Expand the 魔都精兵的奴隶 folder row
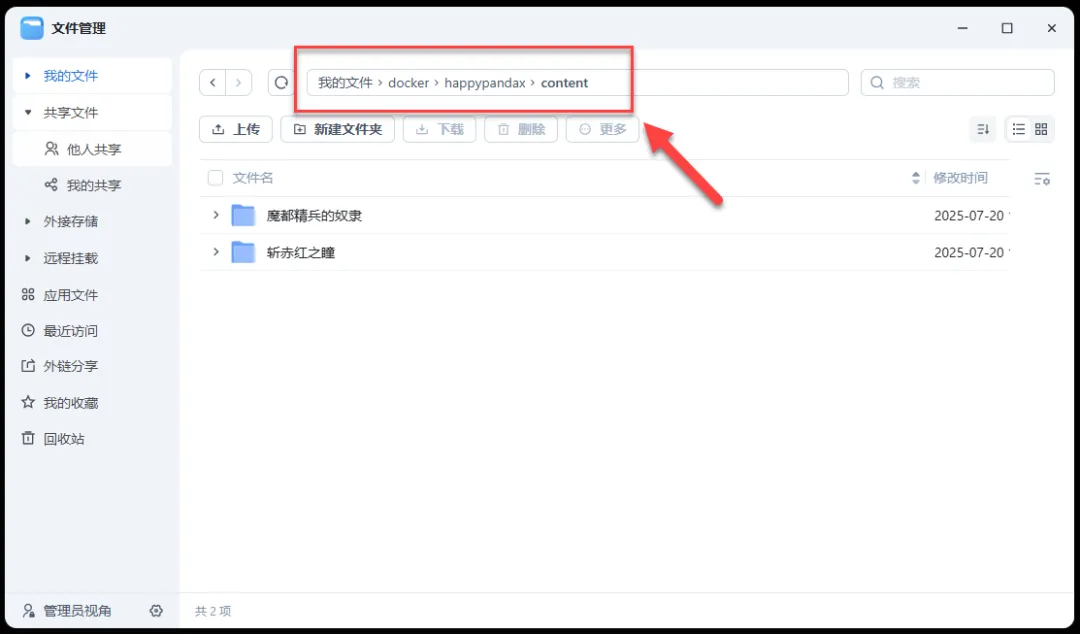 (216, 215)
